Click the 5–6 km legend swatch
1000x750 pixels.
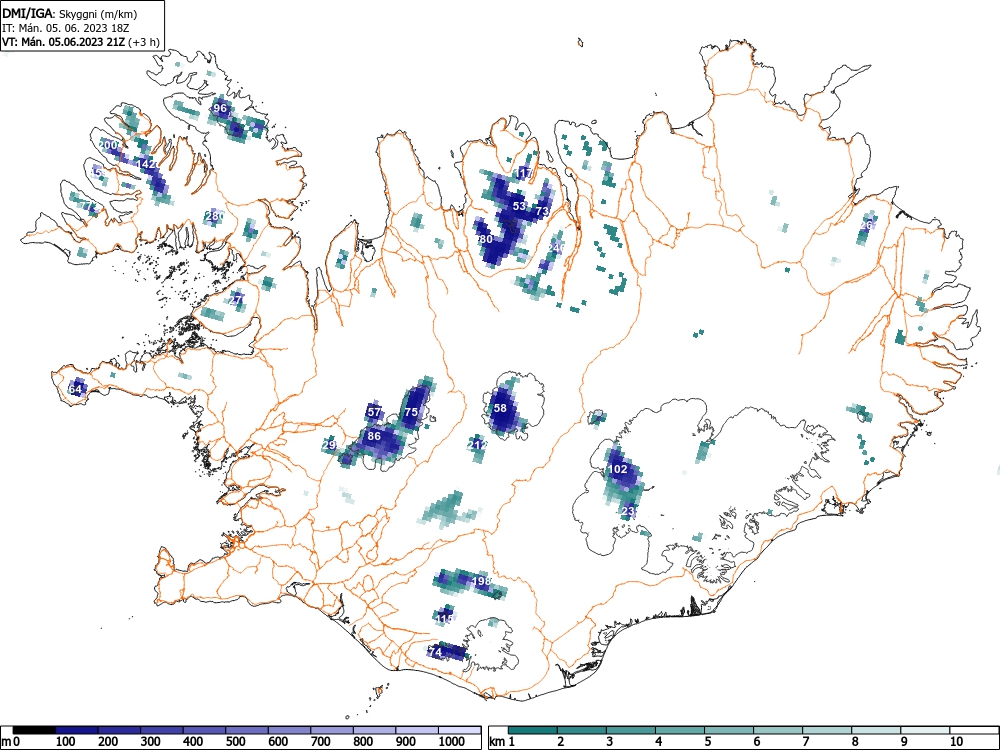pos(729,730)
